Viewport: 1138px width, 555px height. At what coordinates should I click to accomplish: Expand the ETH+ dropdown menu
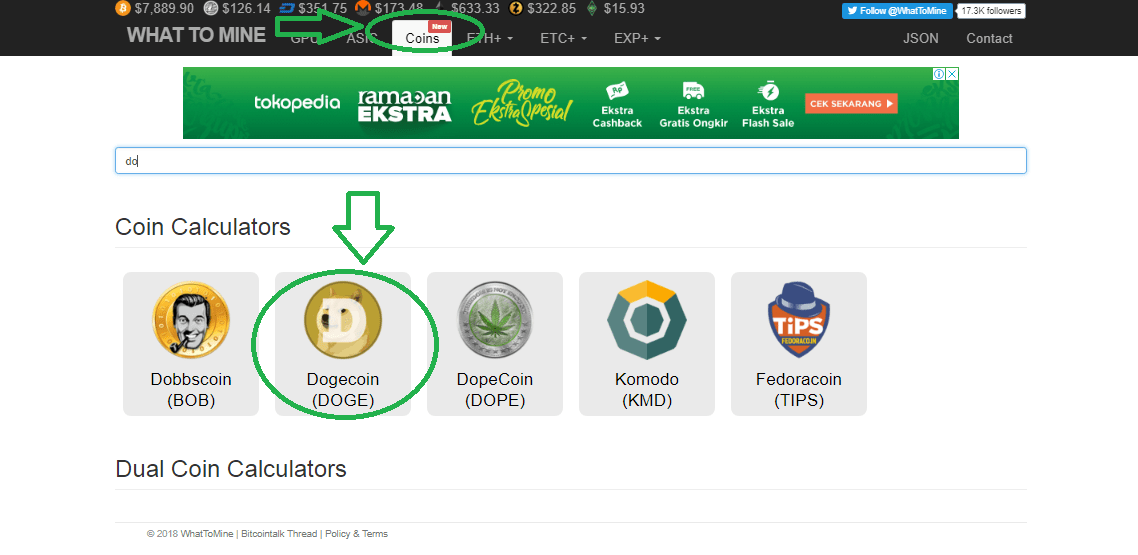490,38
